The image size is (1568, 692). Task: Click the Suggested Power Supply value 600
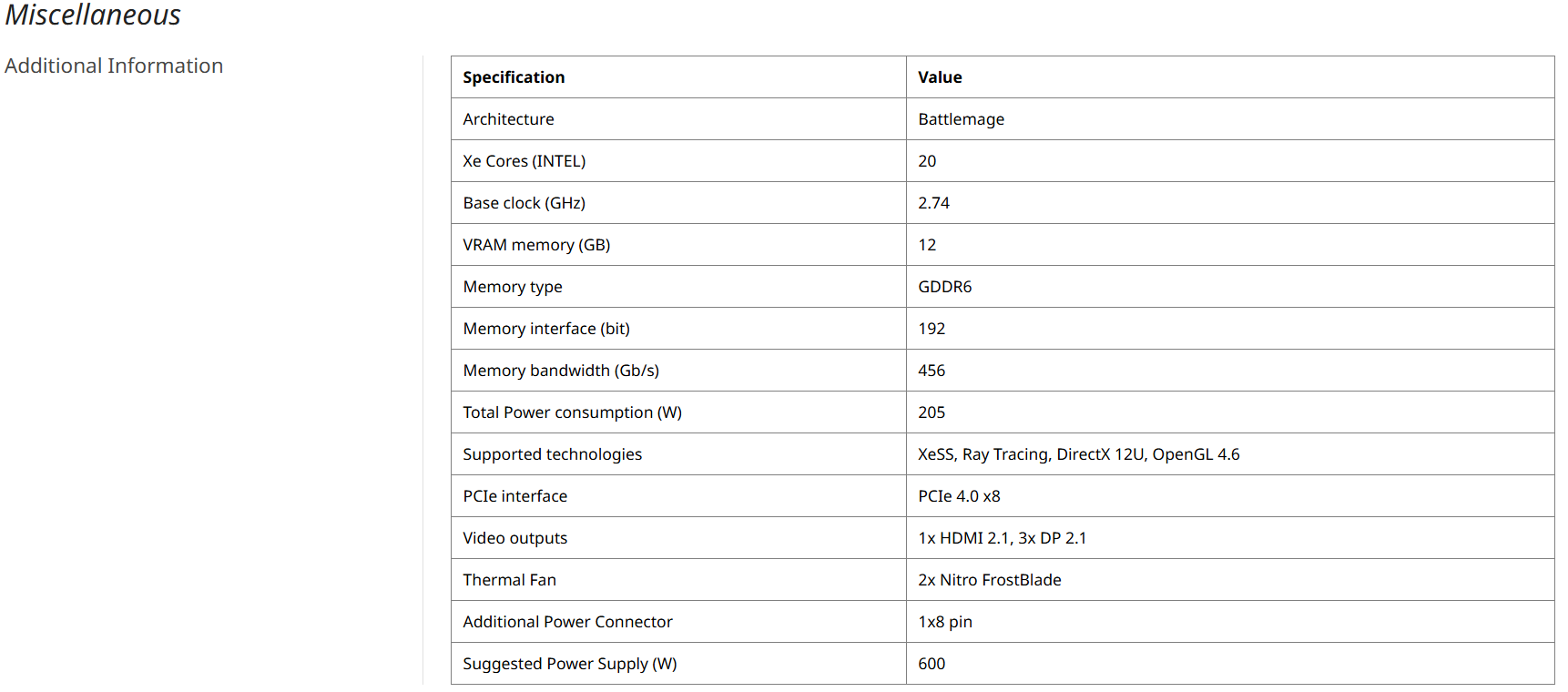tap(932, 664)
